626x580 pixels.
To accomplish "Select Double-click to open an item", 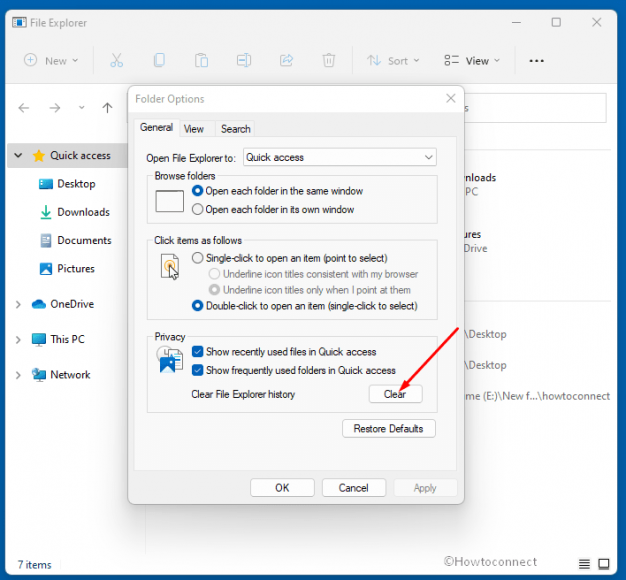I will point(305,306).
